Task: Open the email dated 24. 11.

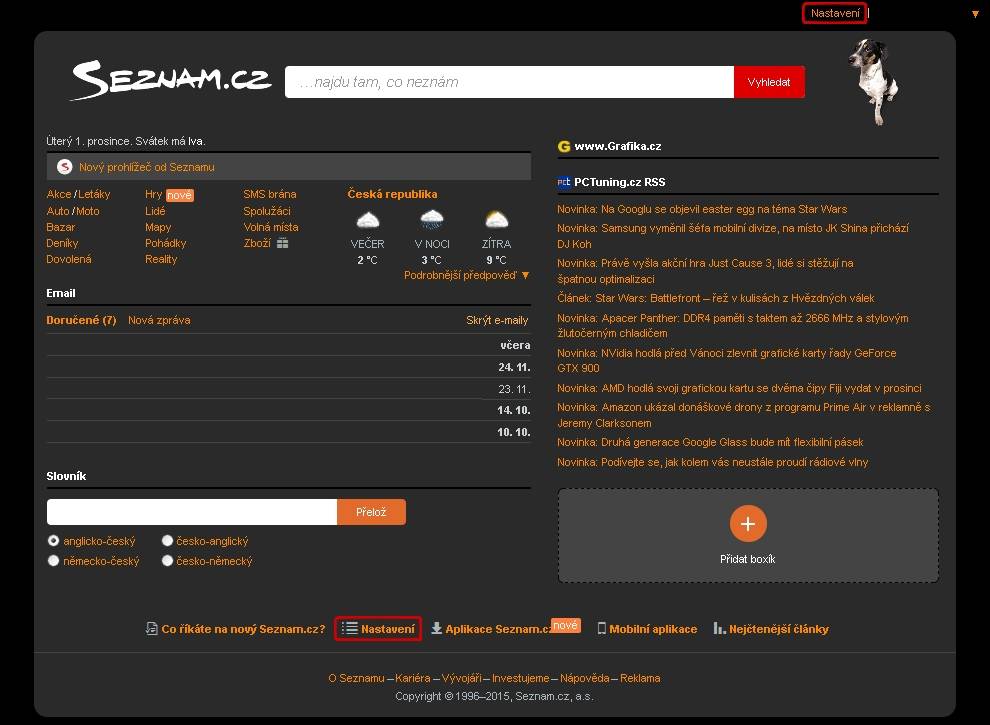Action: (289, 367)
